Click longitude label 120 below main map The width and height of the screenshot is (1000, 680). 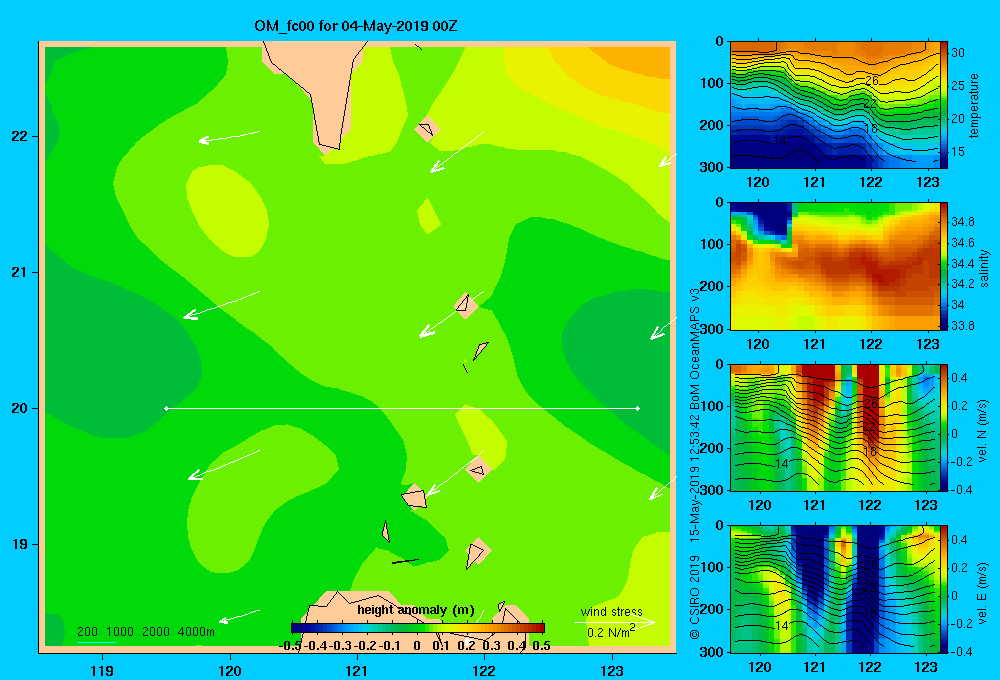(x=230, y=670)
